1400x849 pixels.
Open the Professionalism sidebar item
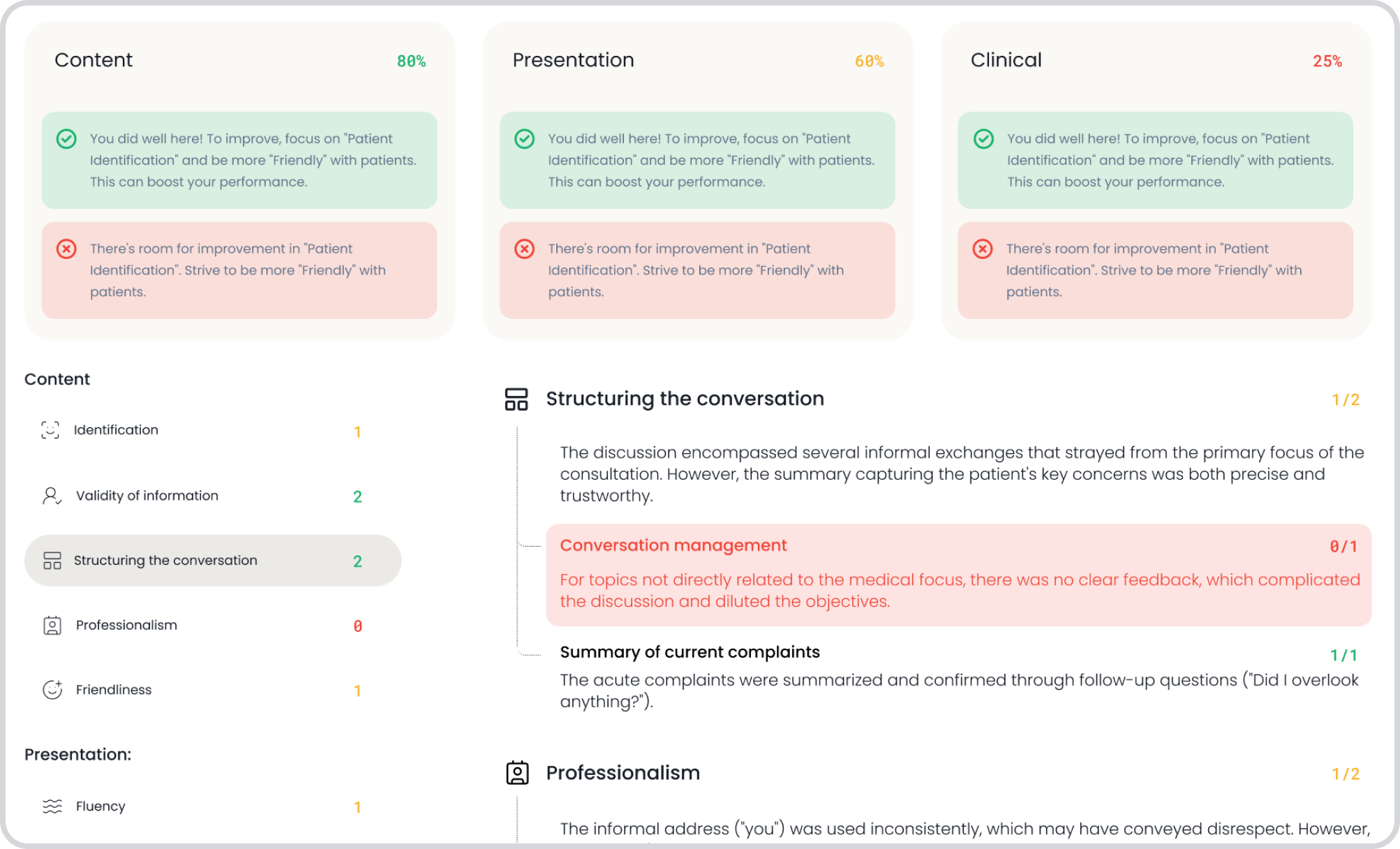(x=126, y=626)
